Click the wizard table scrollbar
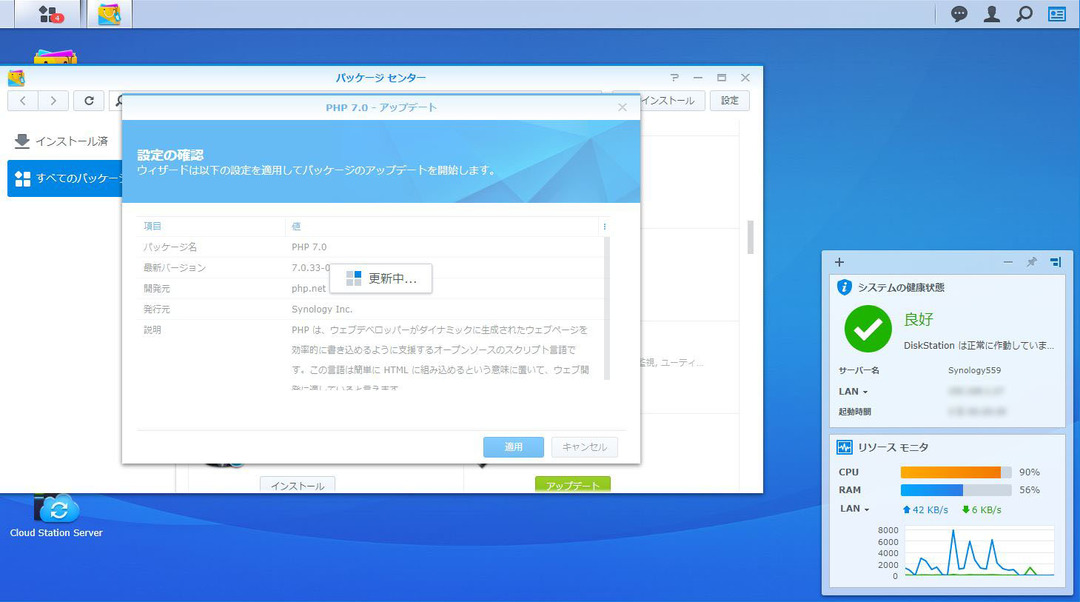 (x=607, y=308)
